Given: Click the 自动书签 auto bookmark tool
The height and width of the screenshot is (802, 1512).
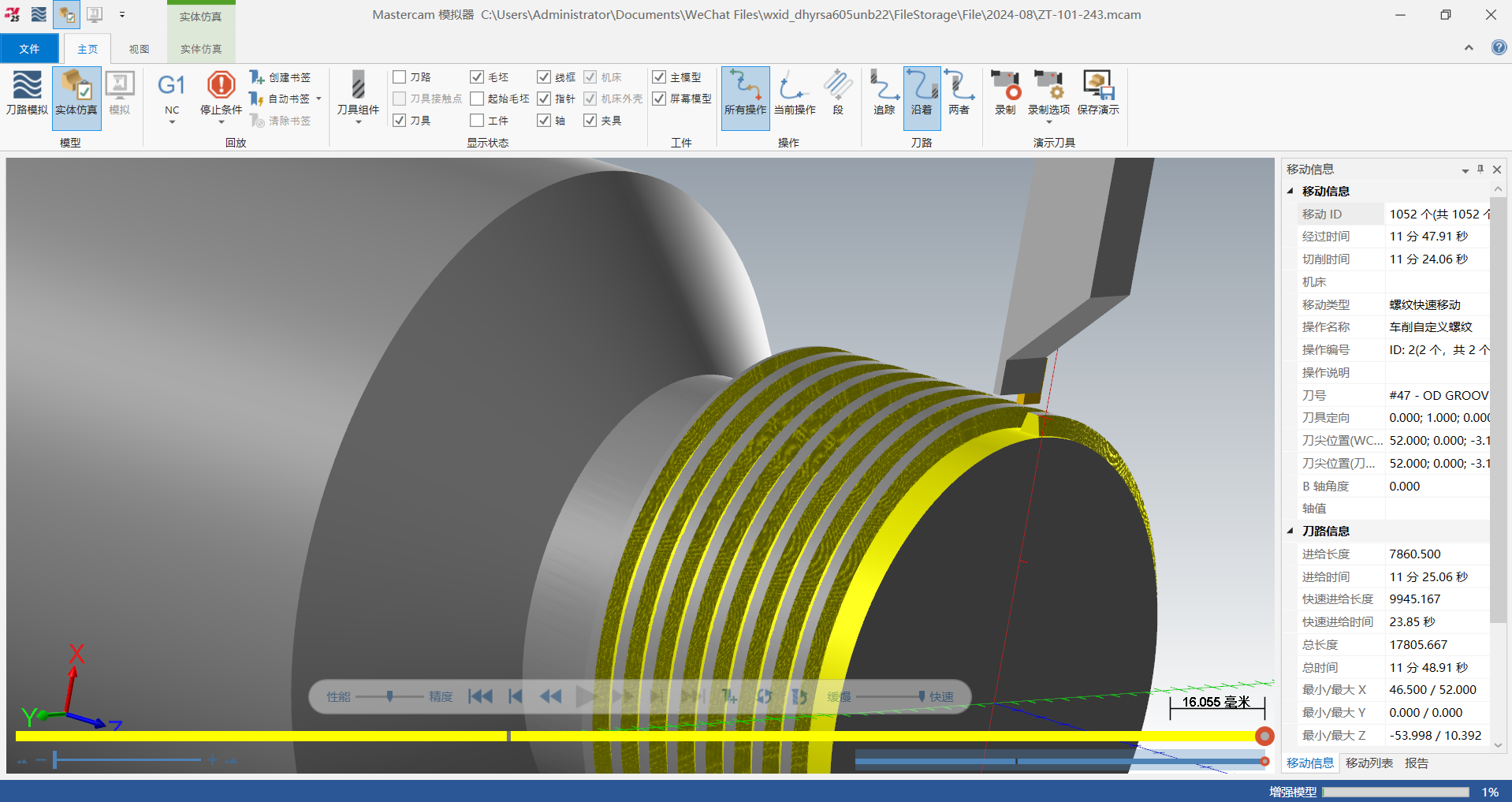Looking at the screenshot, I should click(280, 99).
